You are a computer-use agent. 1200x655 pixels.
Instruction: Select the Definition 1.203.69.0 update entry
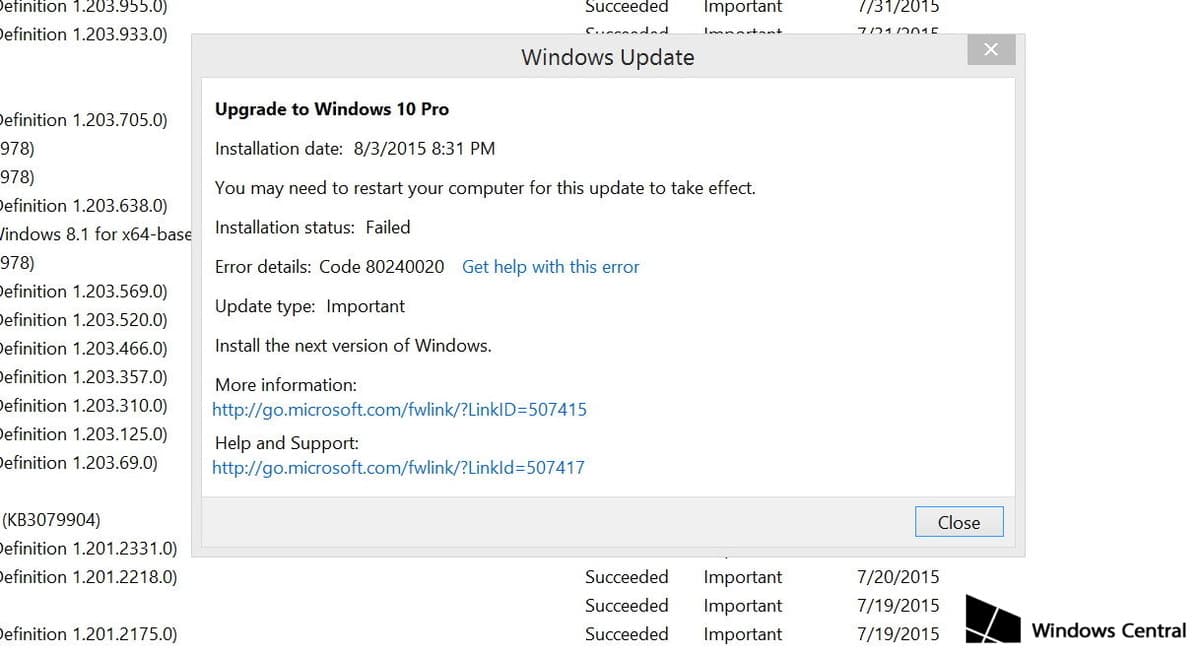click(x=78, y=463)
